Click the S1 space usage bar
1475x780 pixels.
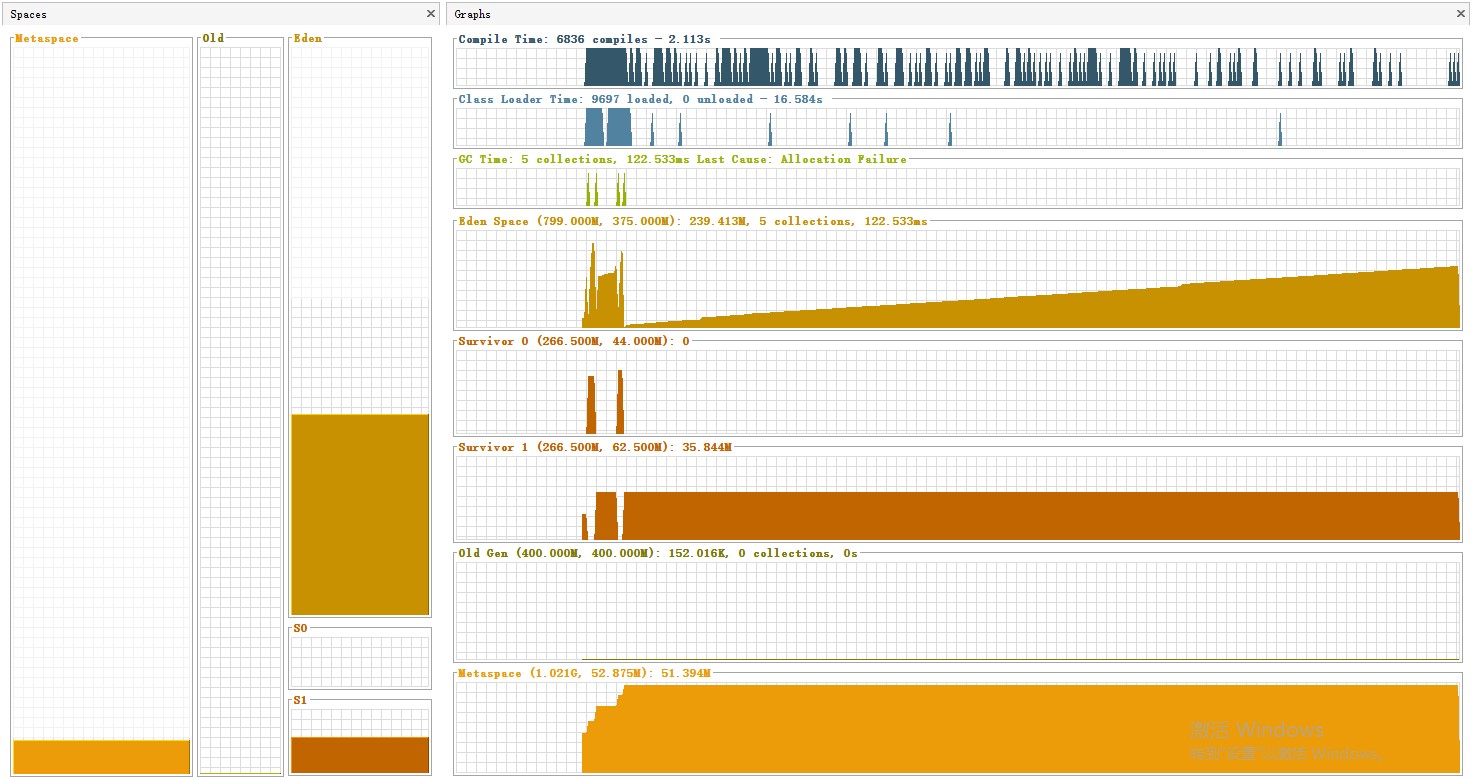coord(360,755)
